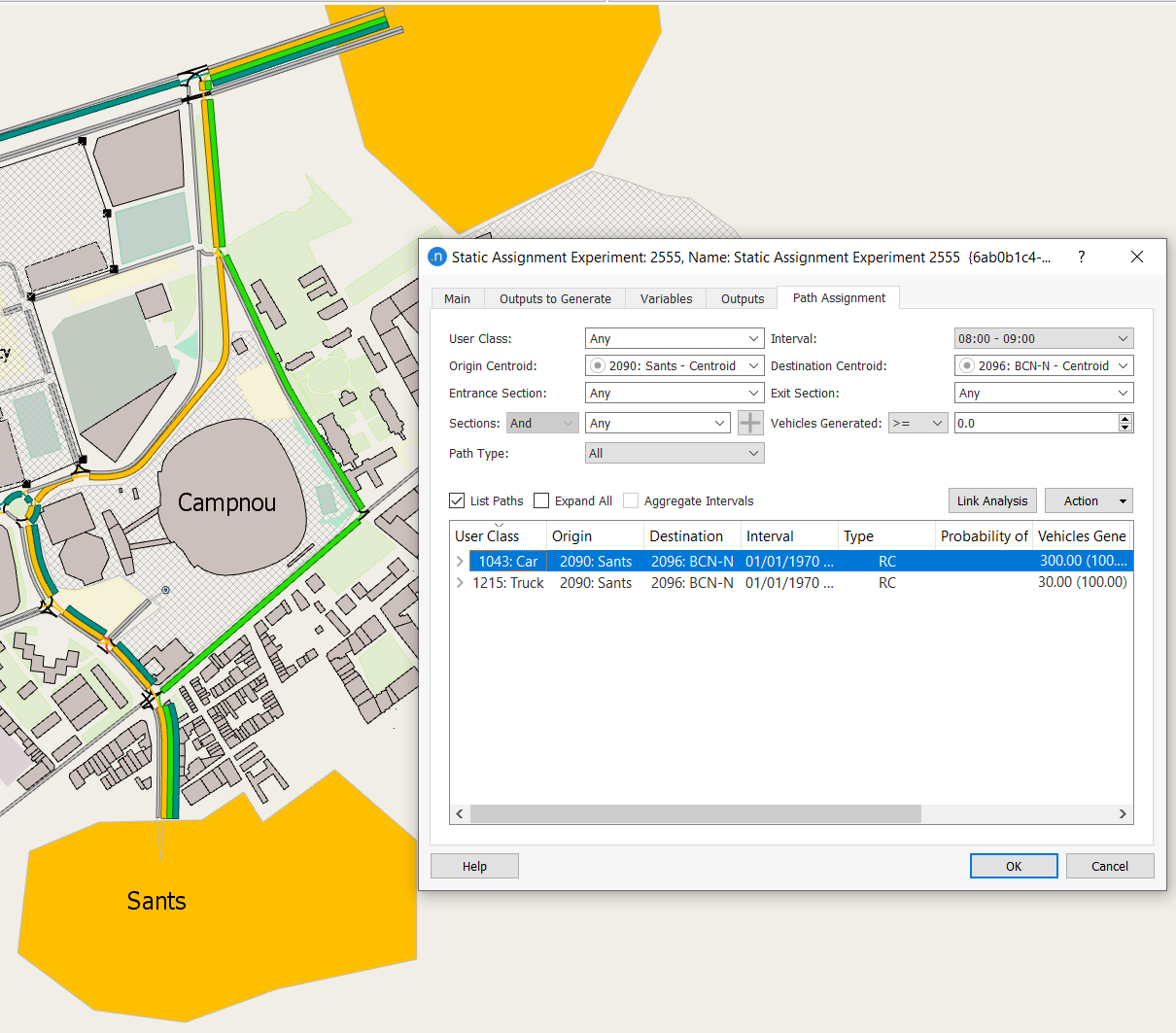Click the question mark help icon in title bar
Image resolution: width=1176 pixels, height=1033 pixels.
(x=1081, y=257)
